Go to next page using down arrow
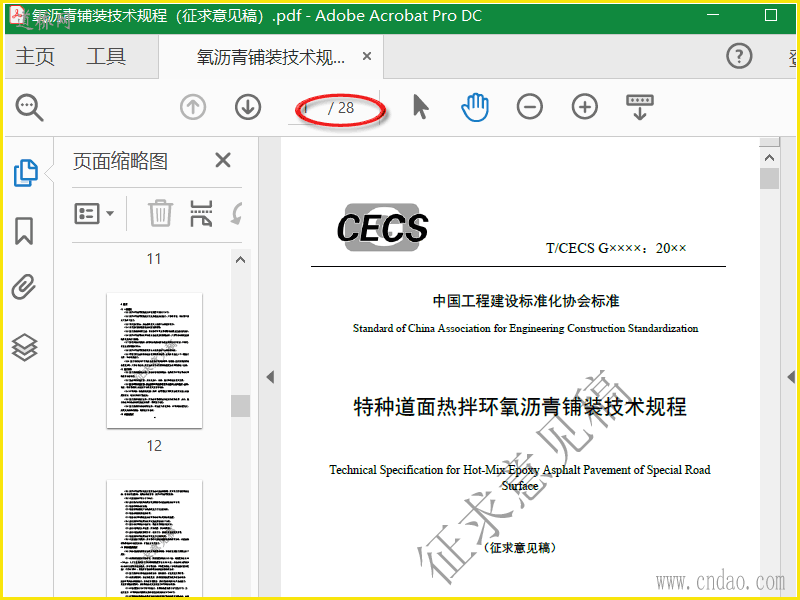800x600 pixels. click(x=248, y=107)
